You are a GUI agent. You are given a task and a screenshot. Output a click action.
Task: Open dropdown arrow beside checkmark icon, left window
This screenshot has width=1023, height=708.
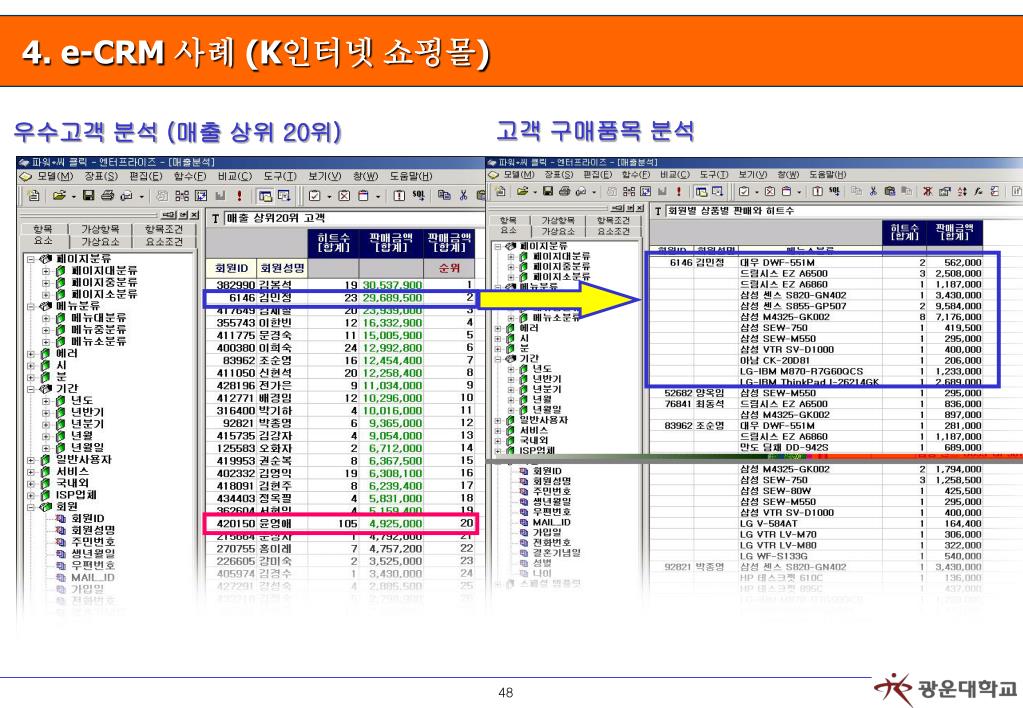coord(329,196)
